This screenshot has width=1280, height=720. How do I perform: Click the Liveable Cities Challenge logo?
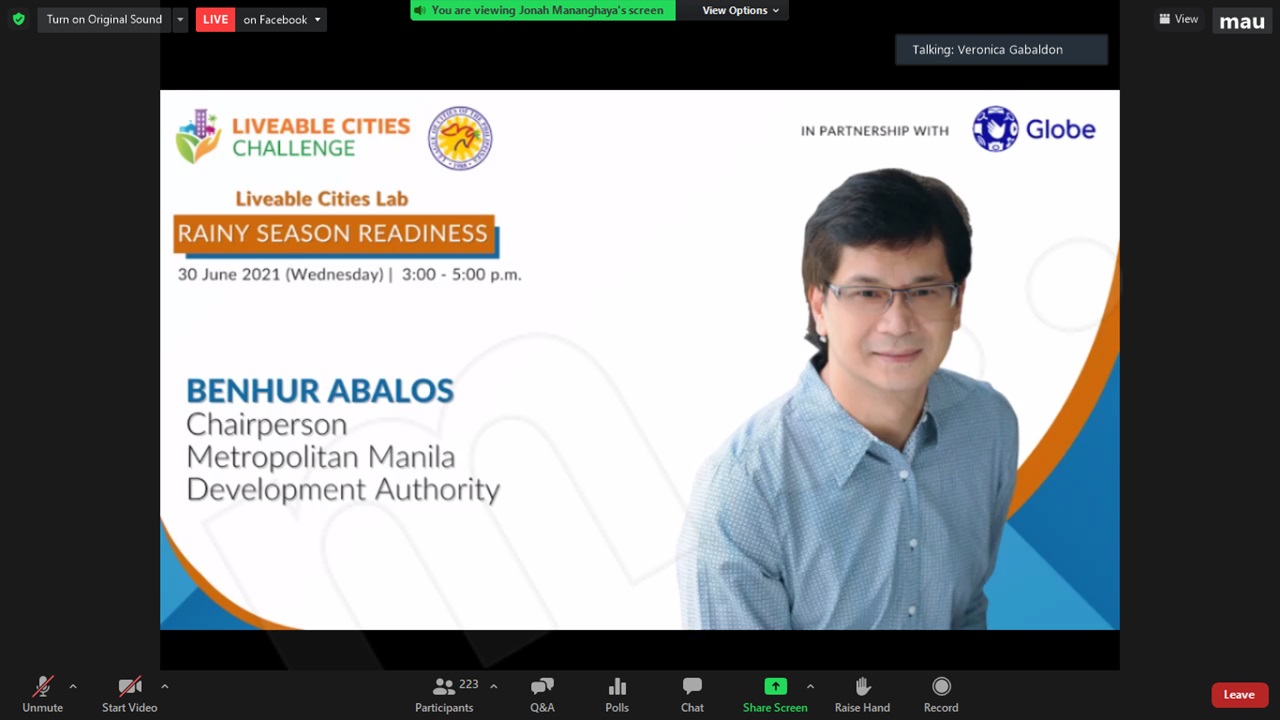click(x=293, y=137)
